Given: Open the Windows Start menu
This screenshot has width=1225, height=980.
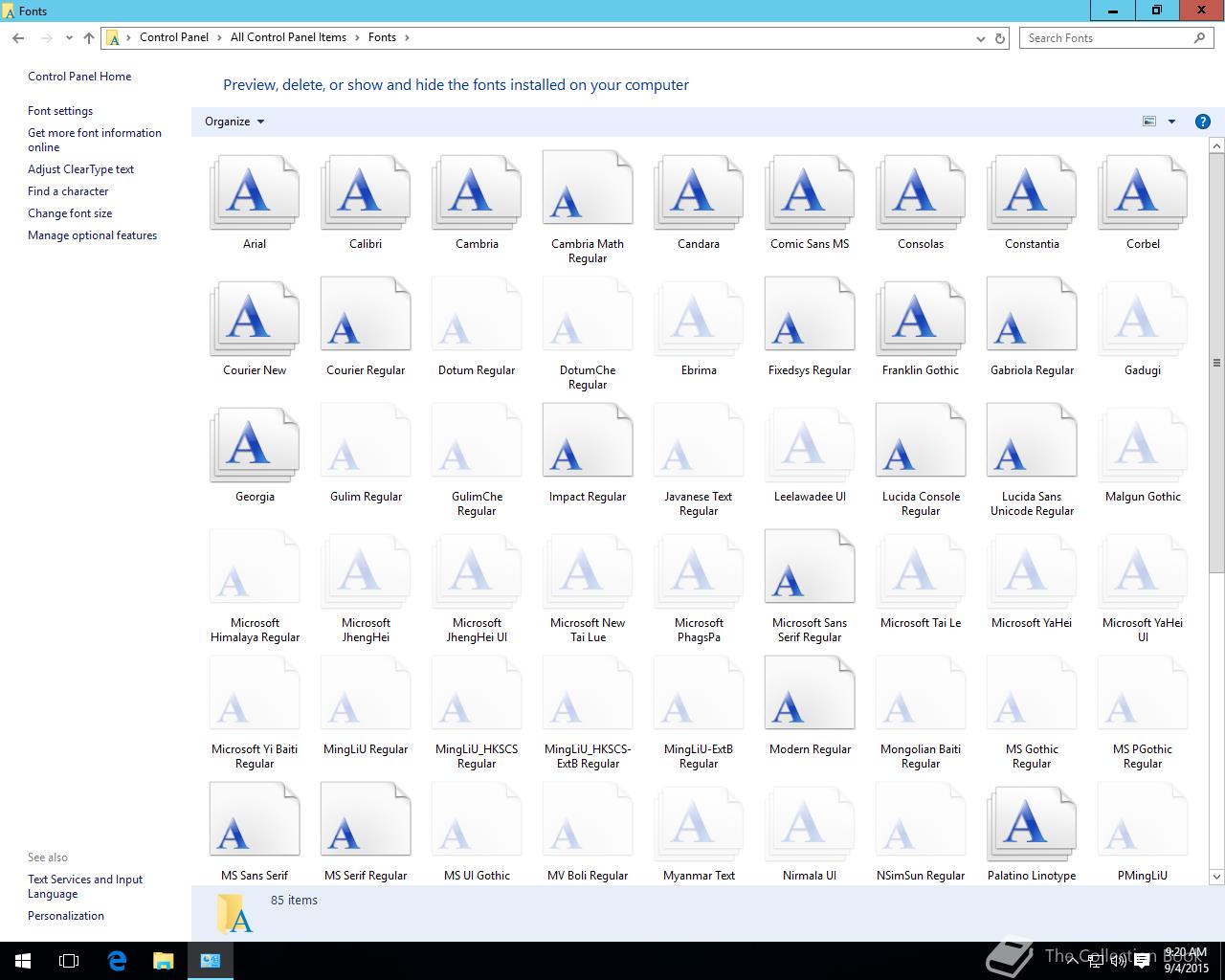Looking at the screenshot, I should tap(23, 961).
